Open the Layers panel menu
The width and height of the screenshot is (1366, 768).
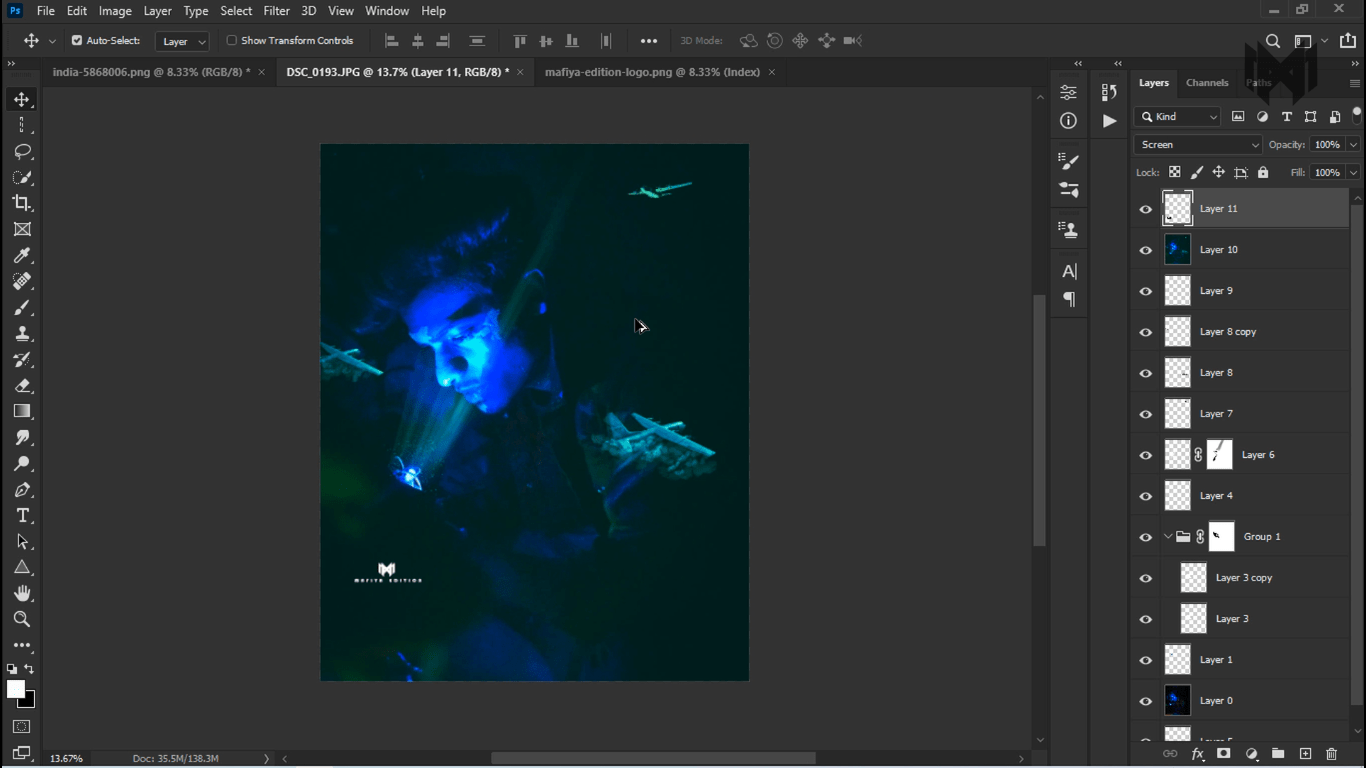[1355, 83]
